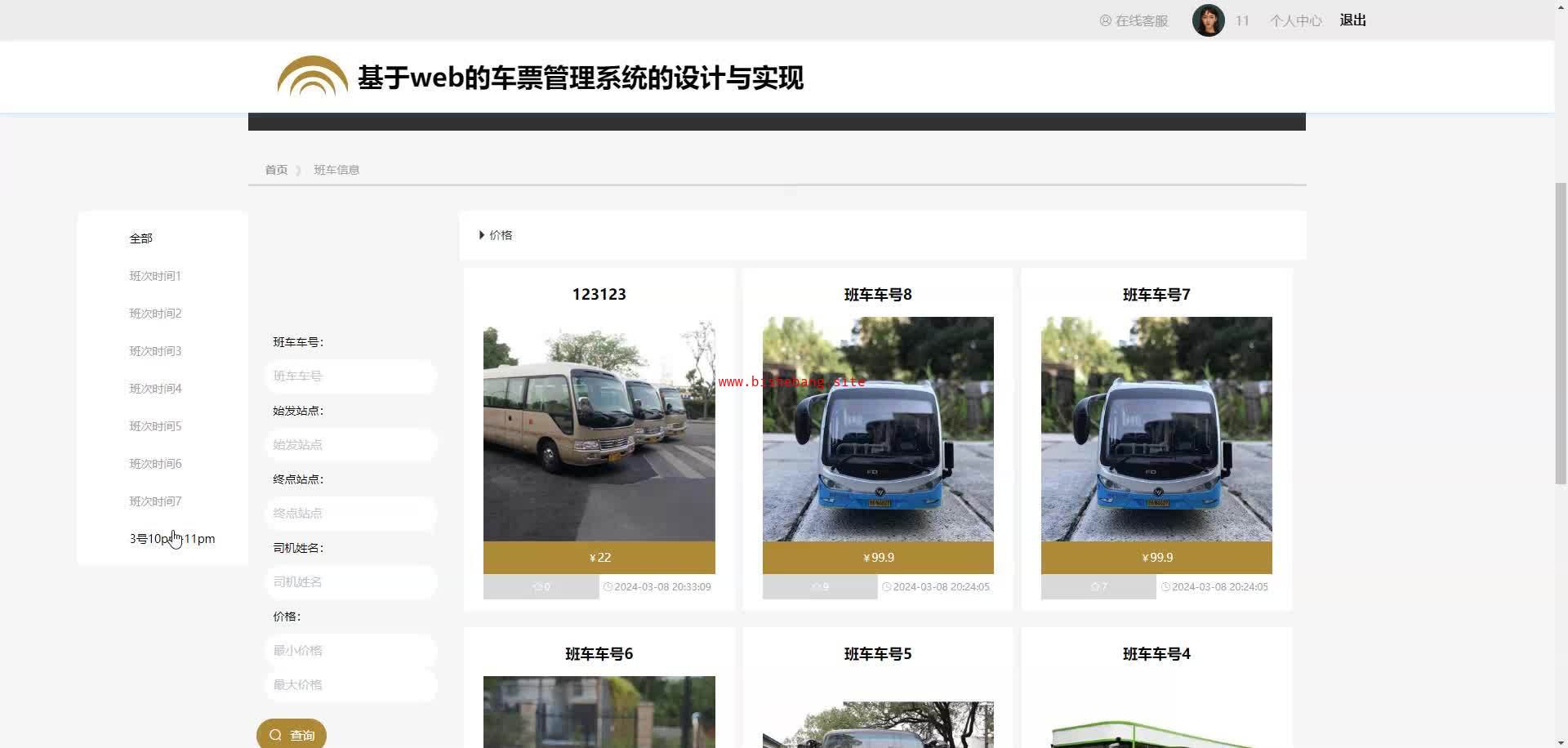Click the ¥99.9 price bar for 班车车号8

click(x=878, y=558)
